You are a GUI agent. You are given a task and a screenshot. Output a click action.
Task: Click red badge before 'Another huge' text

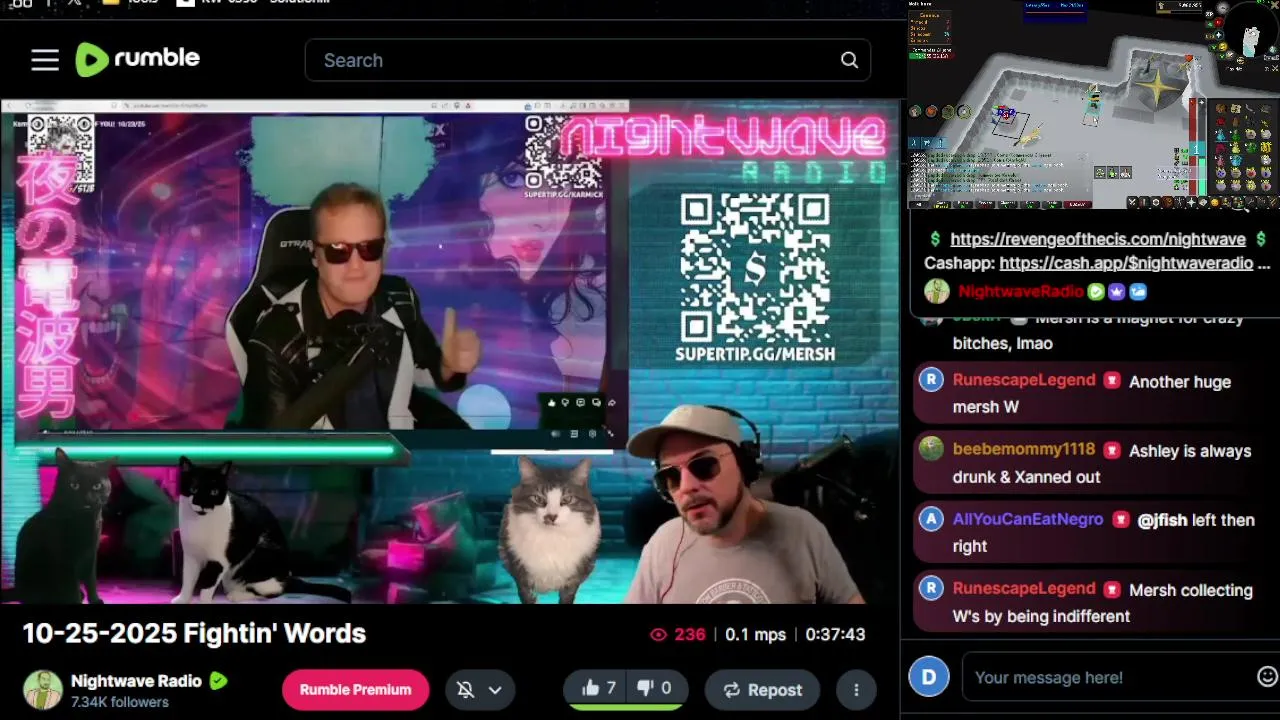point(1112,381)
